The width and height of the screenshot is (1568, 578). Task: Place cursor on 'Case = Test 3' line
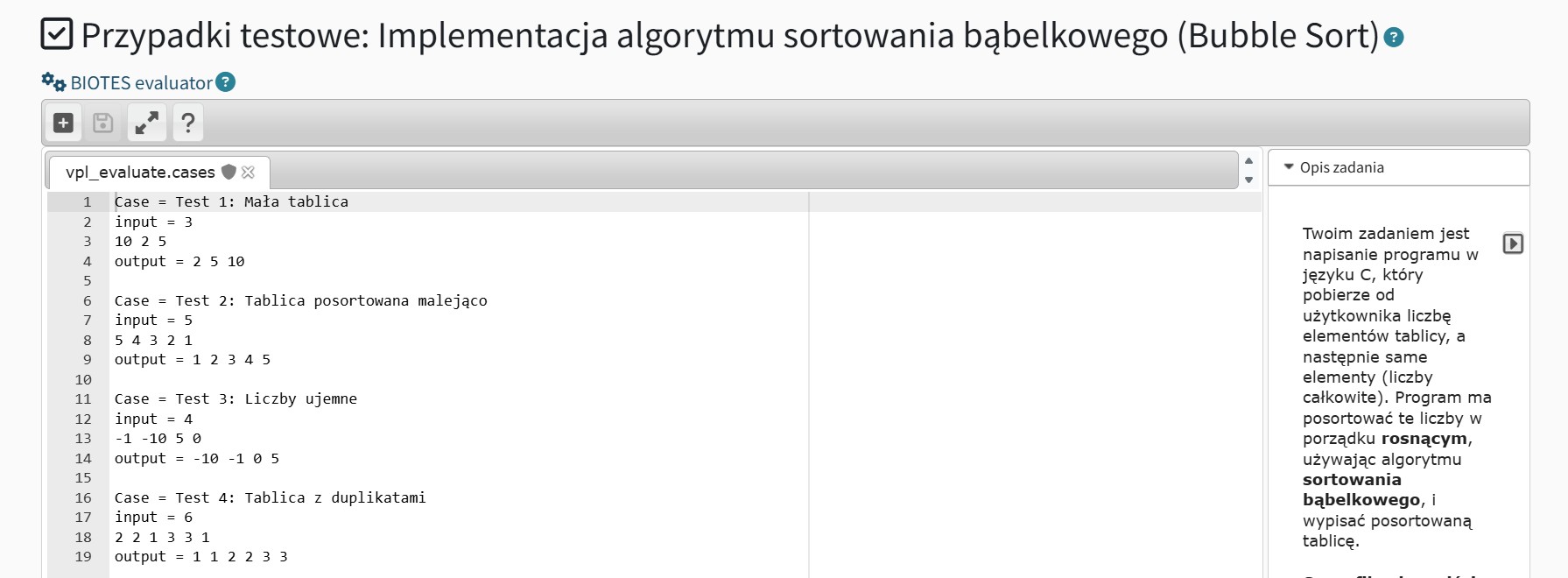236,399
